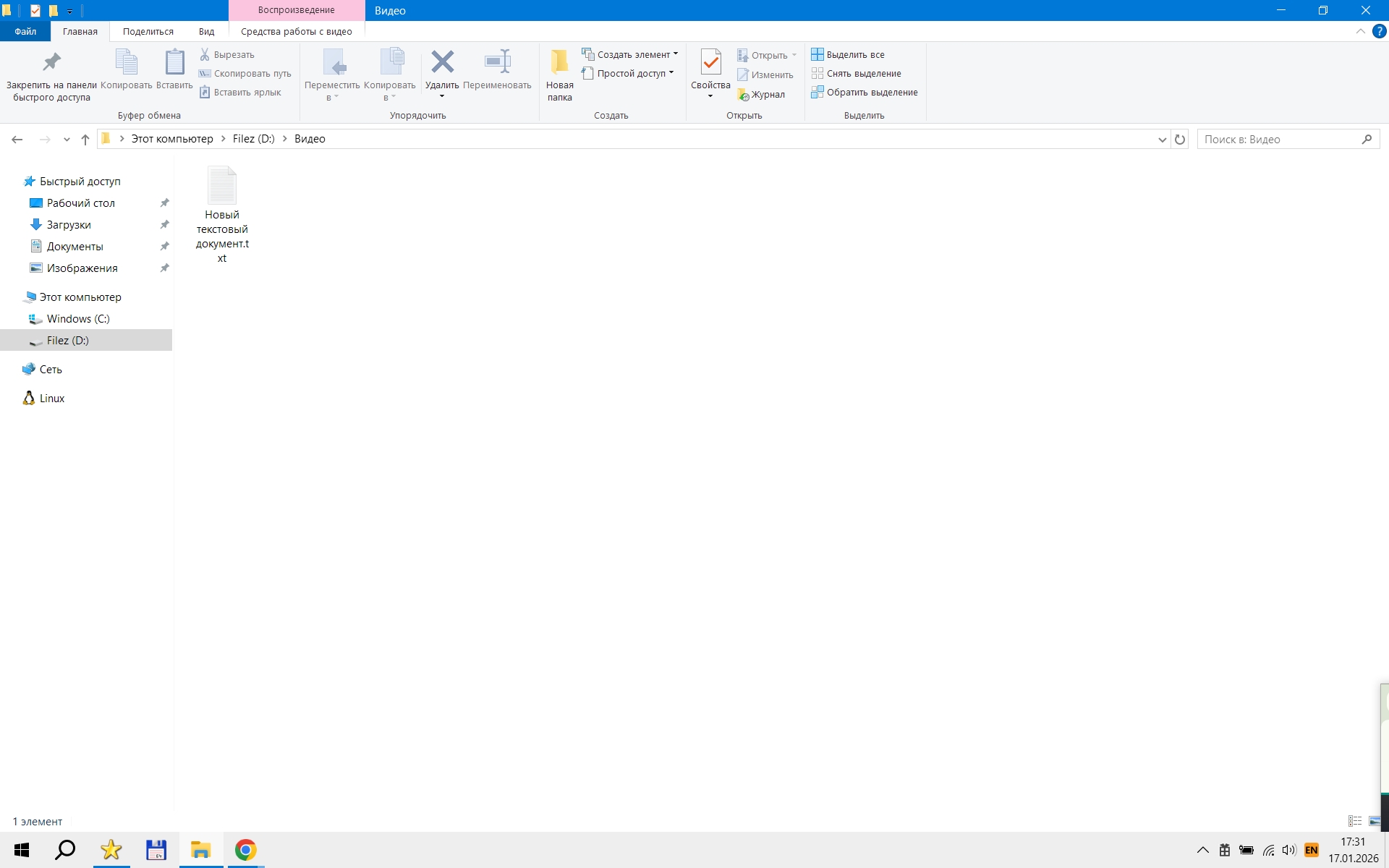
Task: Switch to details list view icon
Action: (x=1355, y=821)
